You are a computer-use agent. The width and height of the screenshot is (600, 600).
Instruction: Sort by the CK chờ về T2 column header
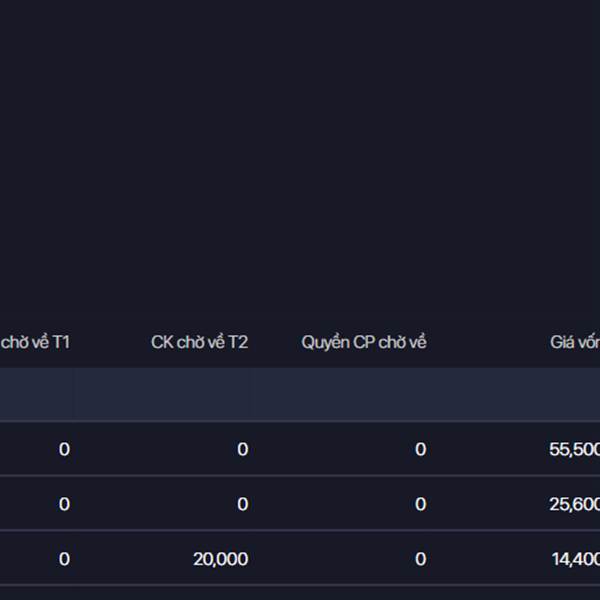(199, 342)
